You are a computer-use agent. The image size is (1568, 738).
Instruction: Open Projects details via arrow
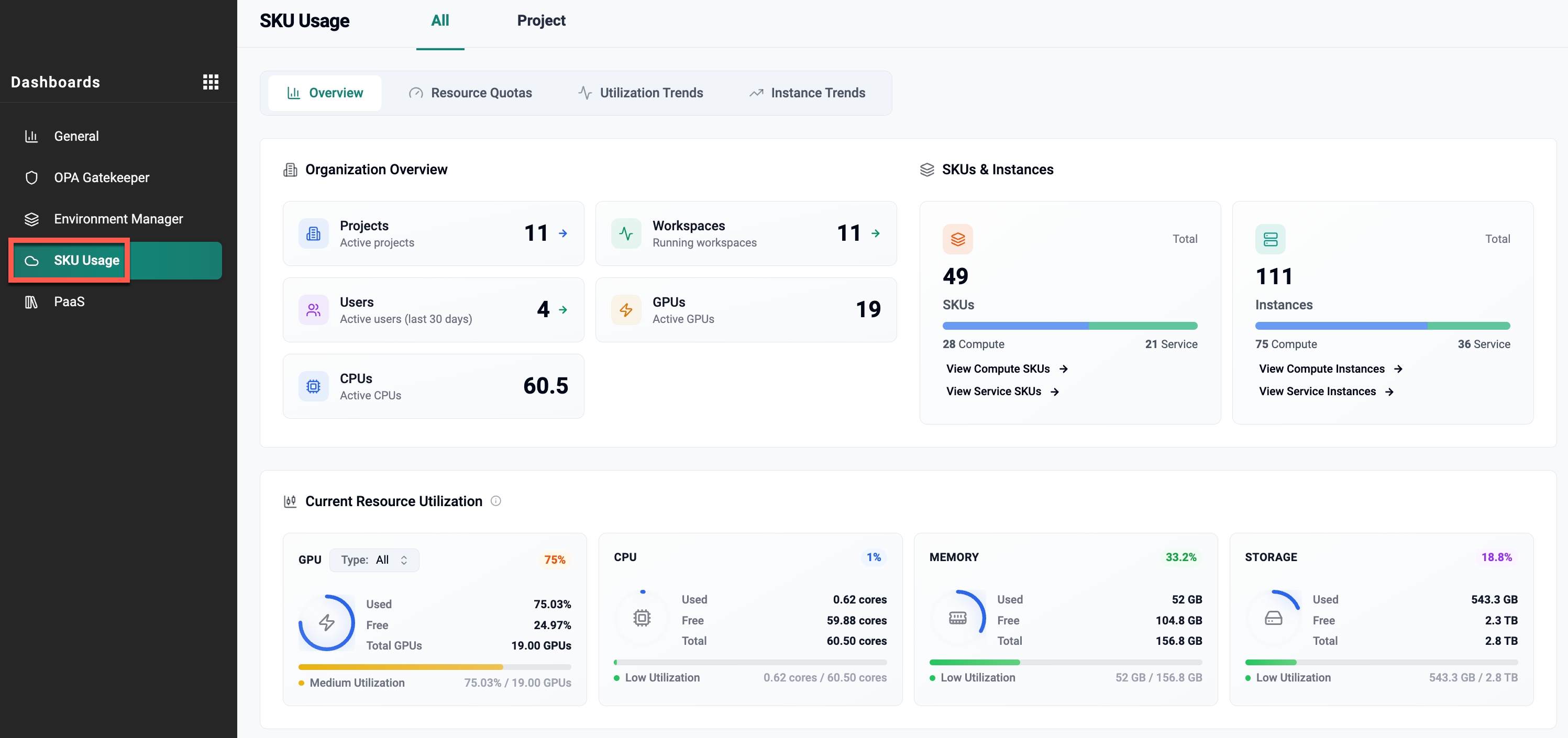coord(563,233)
